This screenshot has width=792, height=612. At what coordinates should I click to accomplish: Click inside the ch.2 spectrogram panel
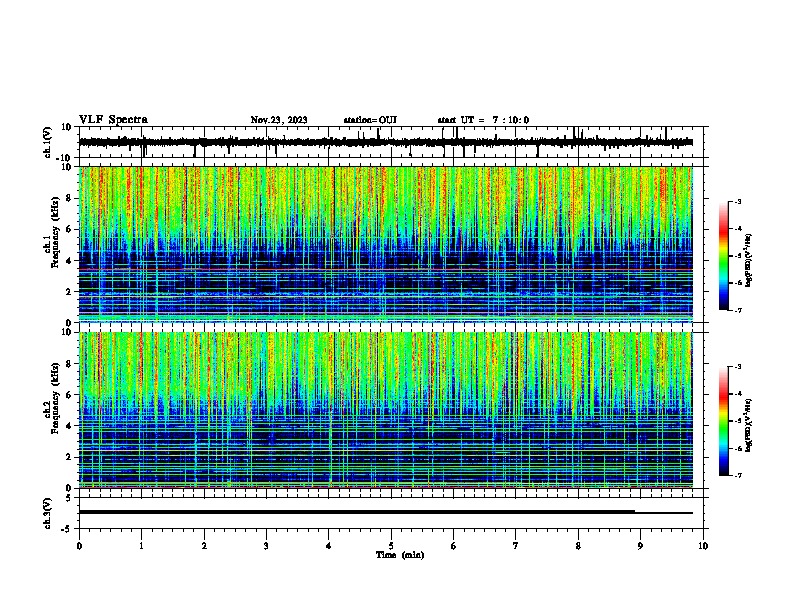[385, 410]
